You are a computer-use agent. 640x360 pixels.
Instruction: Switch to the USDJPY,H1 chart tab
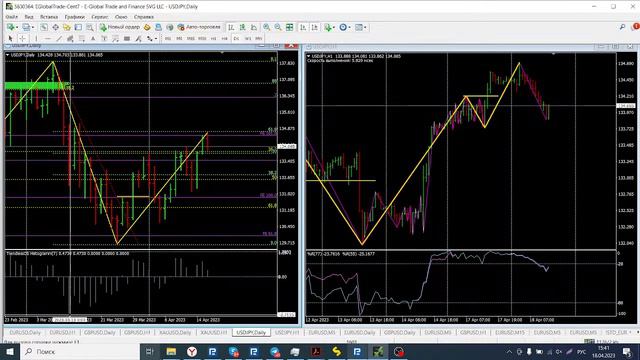pos(287,333)
